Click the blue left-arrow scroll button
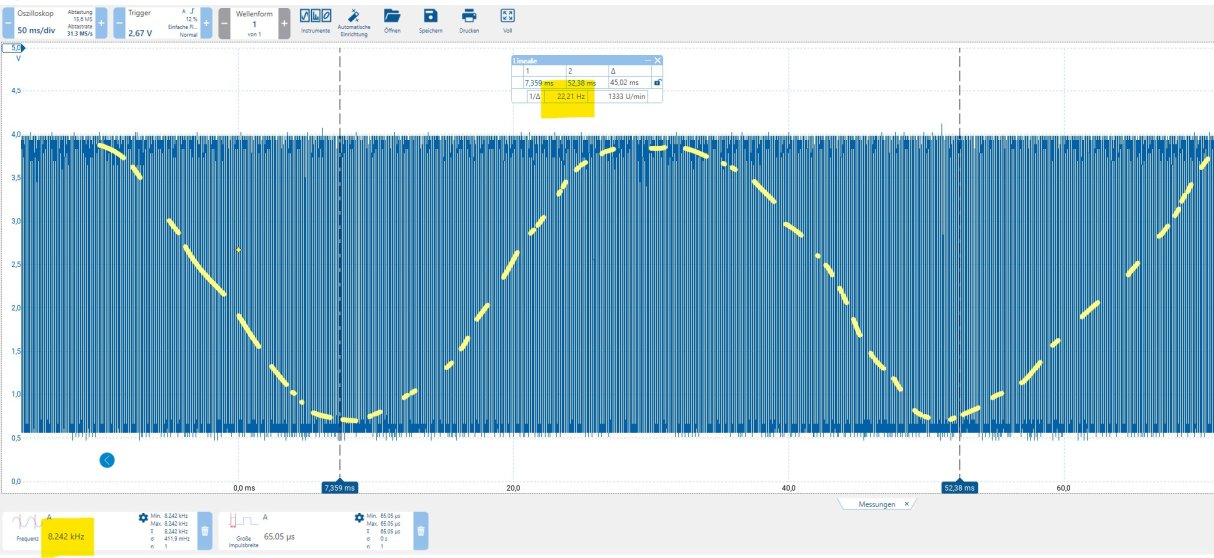The width and height of the screenshot is (1214, 558). [x=107, y=460]
